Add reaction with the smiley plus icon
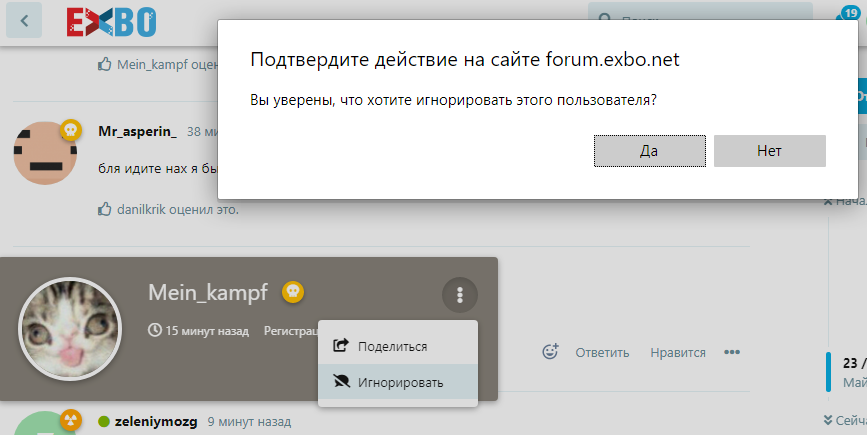This screenshot has height=435, width=867. coord(550,352)
